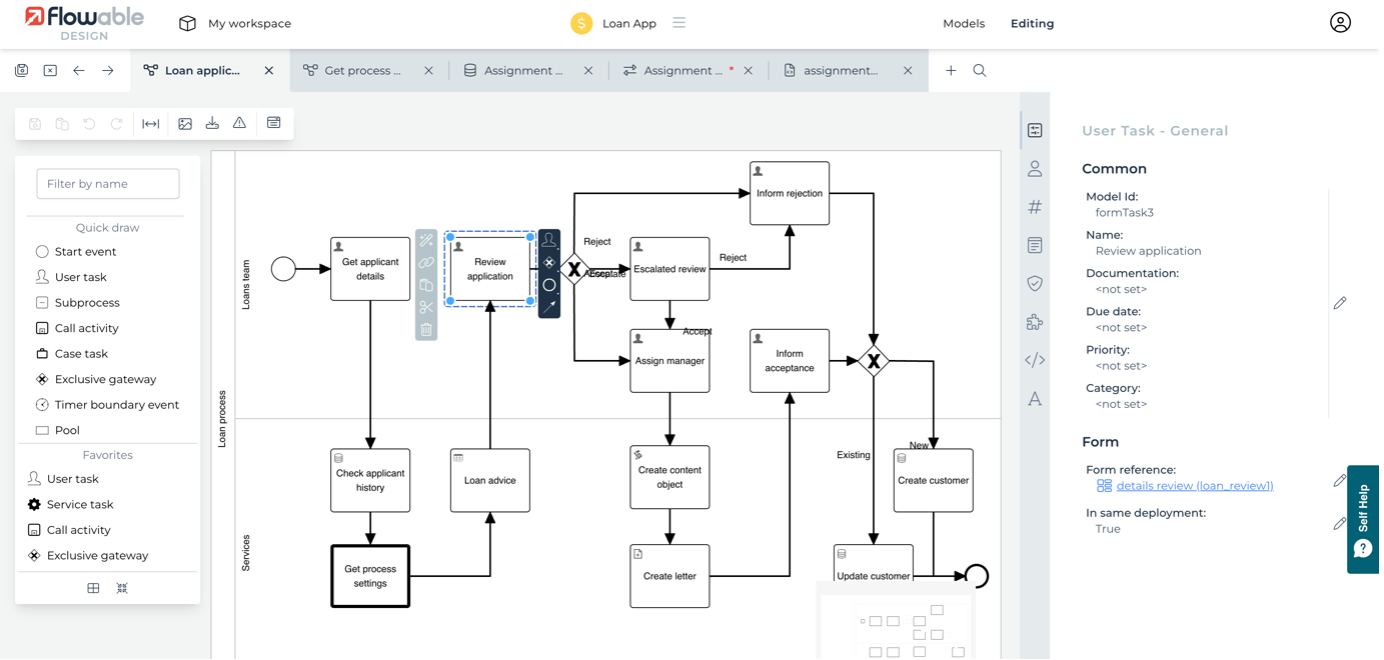The width and height of the screenshot is (1384, 660).
Task: Click the export image toolbar icon
Action: click(x=185, y=123)
